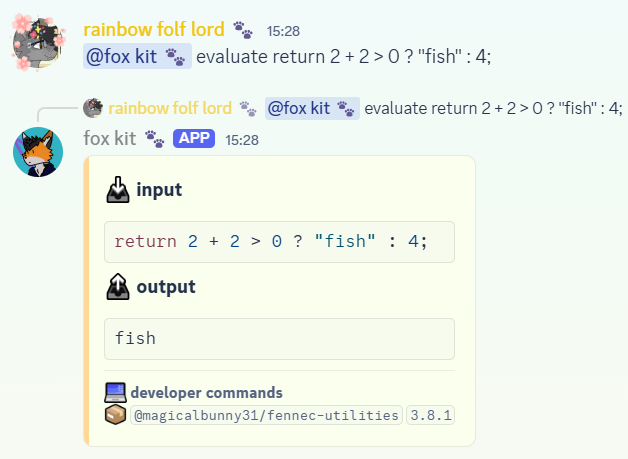Click the input code block with return statement

click(x=279, y=242)
